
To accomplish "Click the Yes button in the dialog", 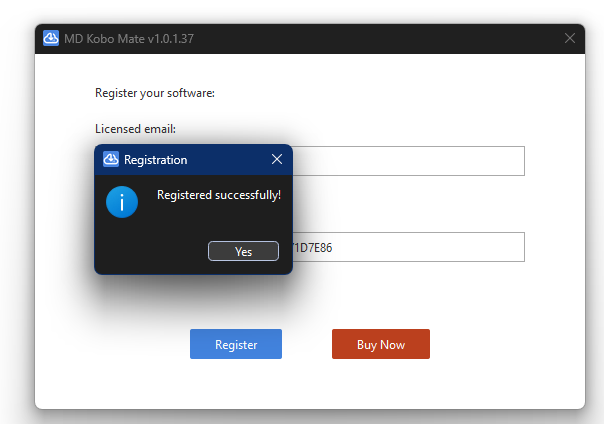I will [243, 251].
